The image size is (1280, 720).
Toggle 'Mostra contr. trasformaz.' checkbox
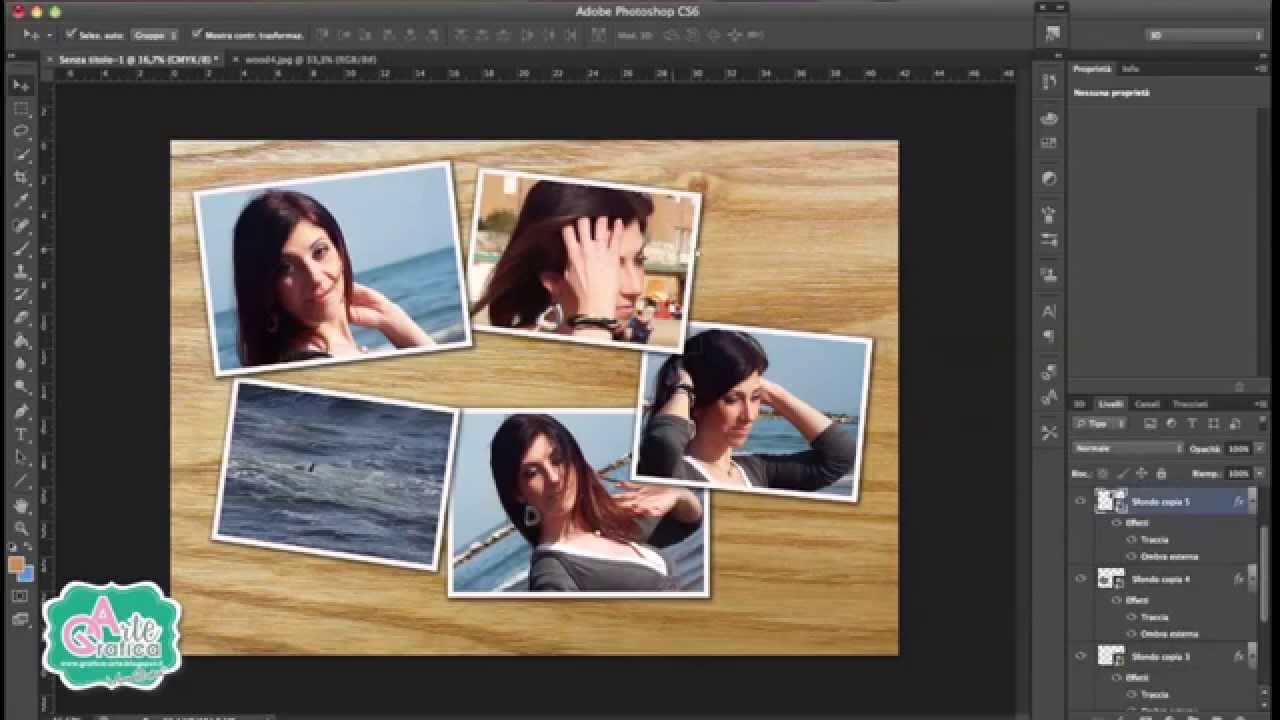[x=197, y=34]
